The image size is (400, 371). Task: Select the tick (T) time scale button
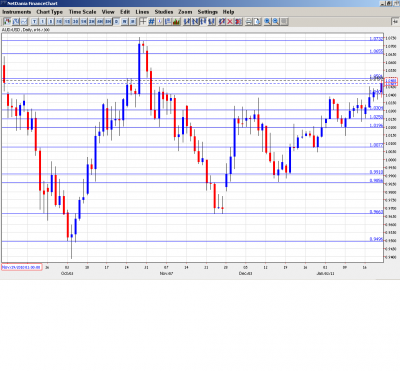34,22
